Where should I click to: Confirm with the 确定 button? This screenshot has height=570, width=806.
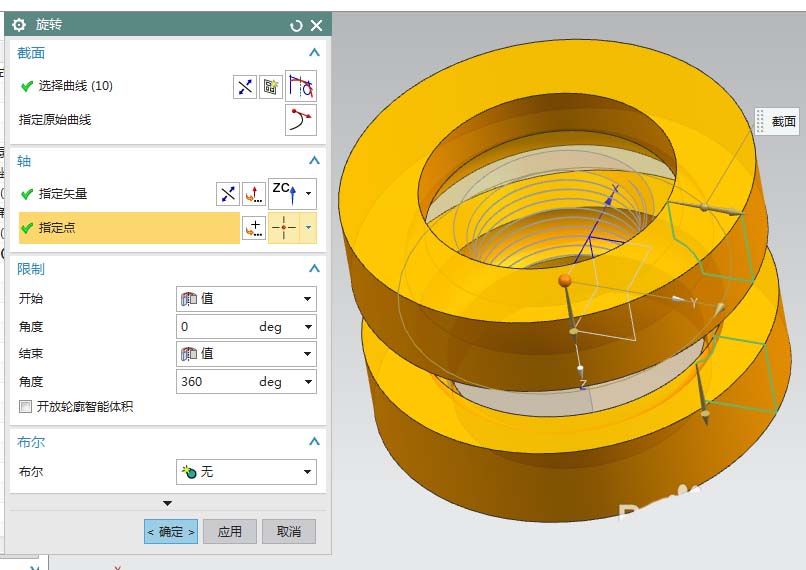(171, 531)
